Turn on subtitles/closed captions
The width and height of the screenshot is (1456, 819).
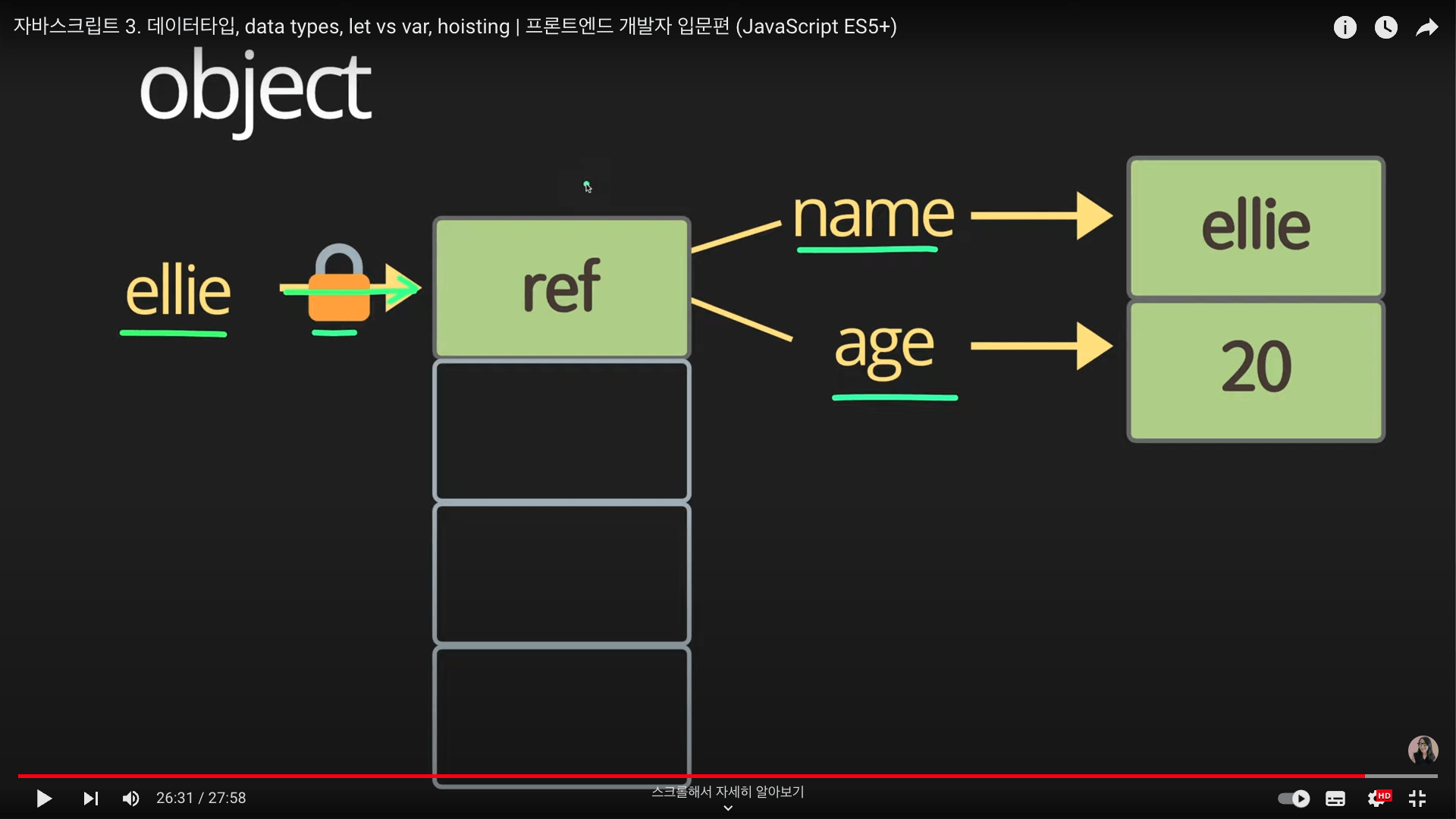tap(1335, 799)
